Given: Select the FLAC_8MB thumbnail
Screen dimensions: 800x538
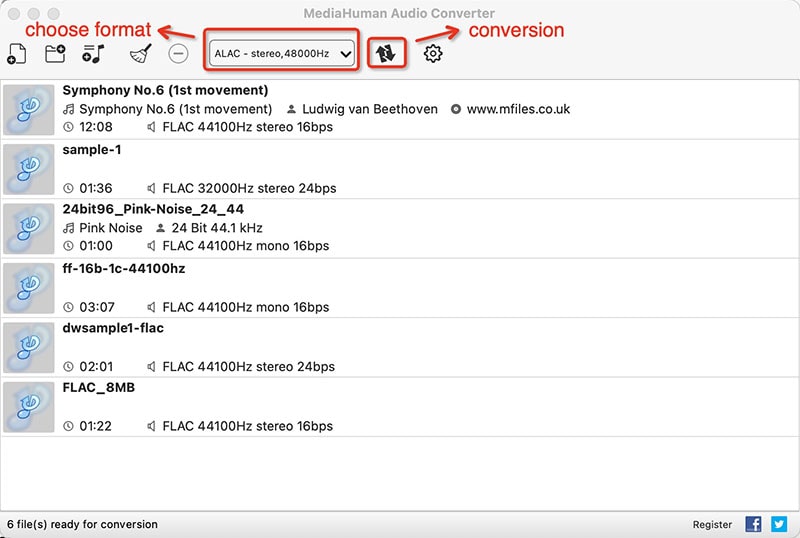Looking at the screenshot, I should pyautogui.click(x=29, y=407).
